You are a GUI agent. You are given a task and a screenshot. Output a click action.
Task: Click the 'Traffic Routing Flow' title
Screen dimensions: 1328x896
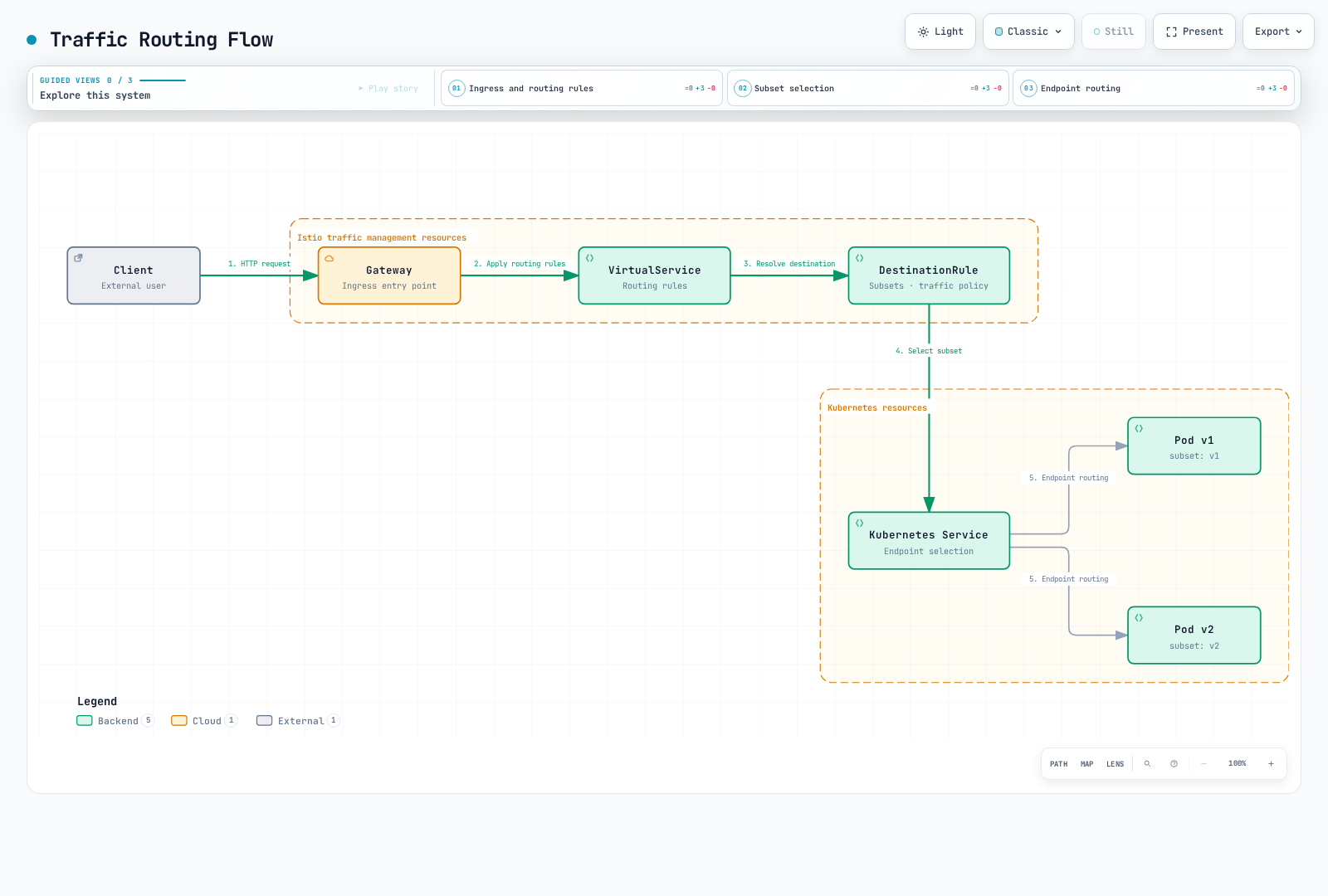point(162,40)
